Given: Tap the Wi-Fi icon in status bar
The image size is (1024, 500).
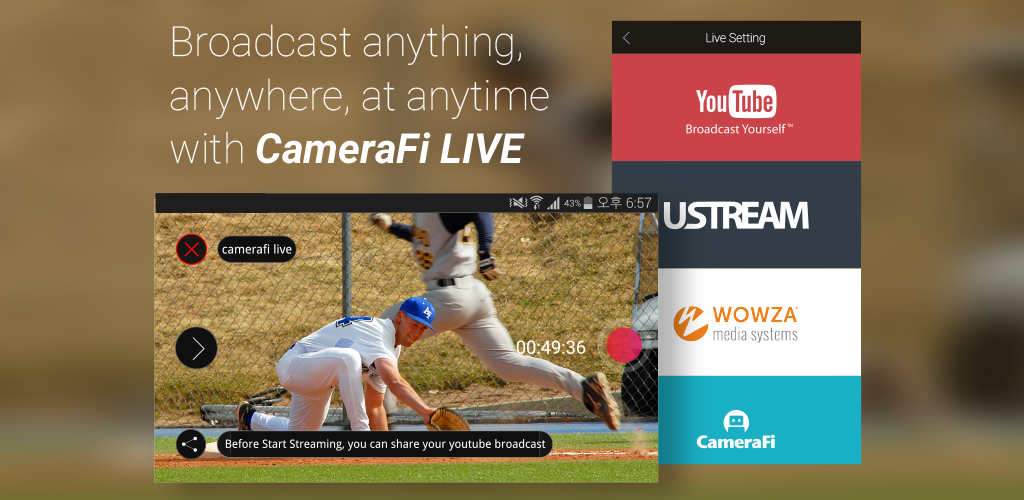Looking at the screenshot, I should pos(536,203).
